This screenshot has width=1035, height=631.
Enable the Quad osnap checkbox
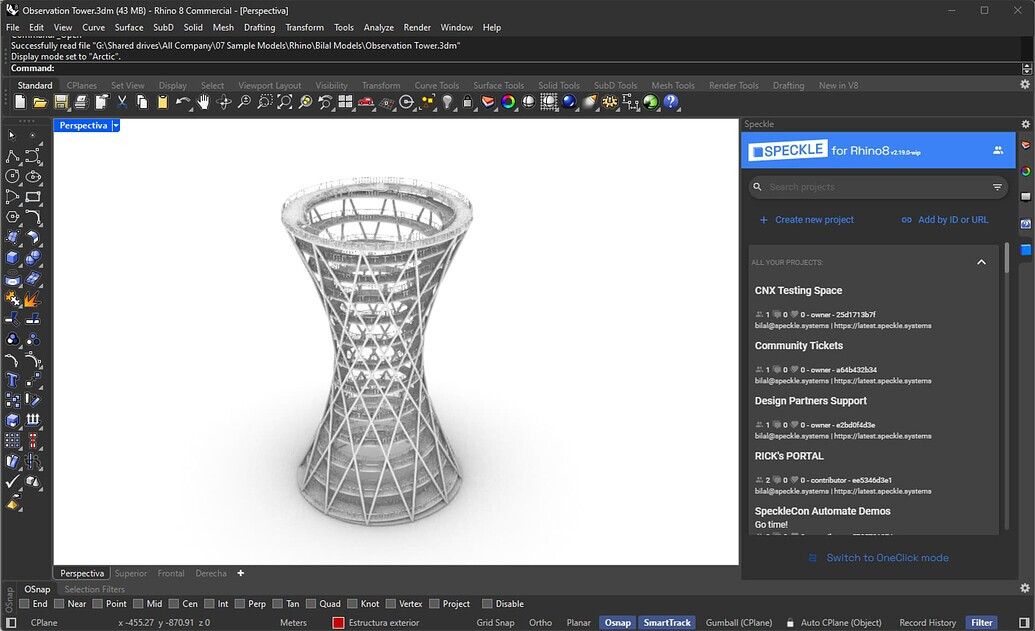pos(311,604)
